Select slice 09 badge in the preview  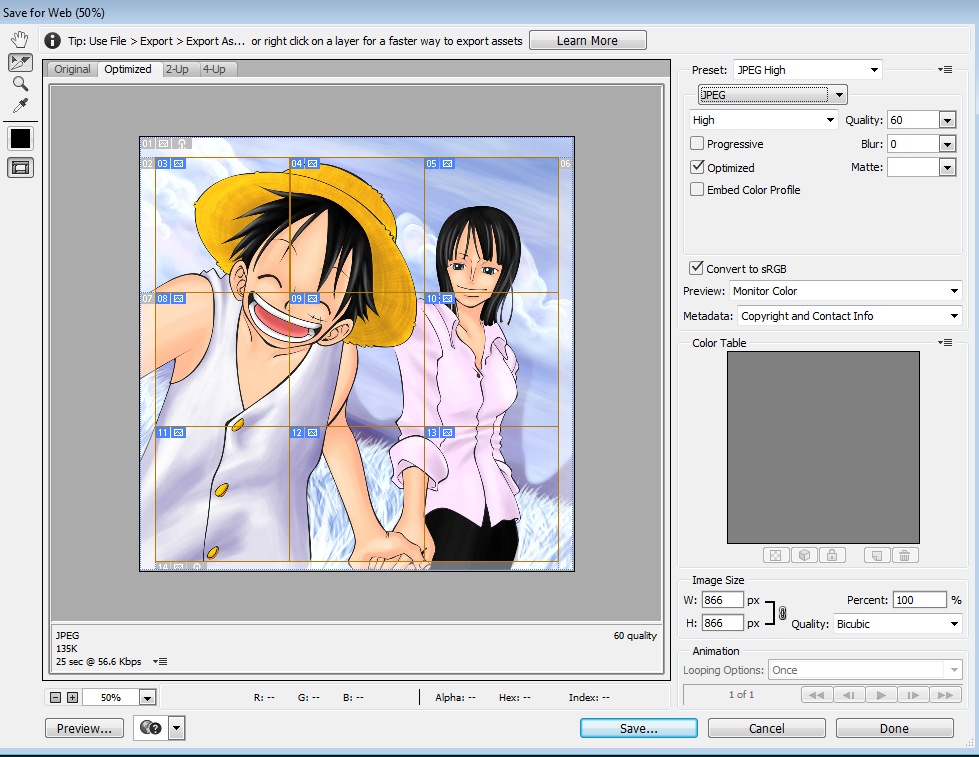(305, 299)
